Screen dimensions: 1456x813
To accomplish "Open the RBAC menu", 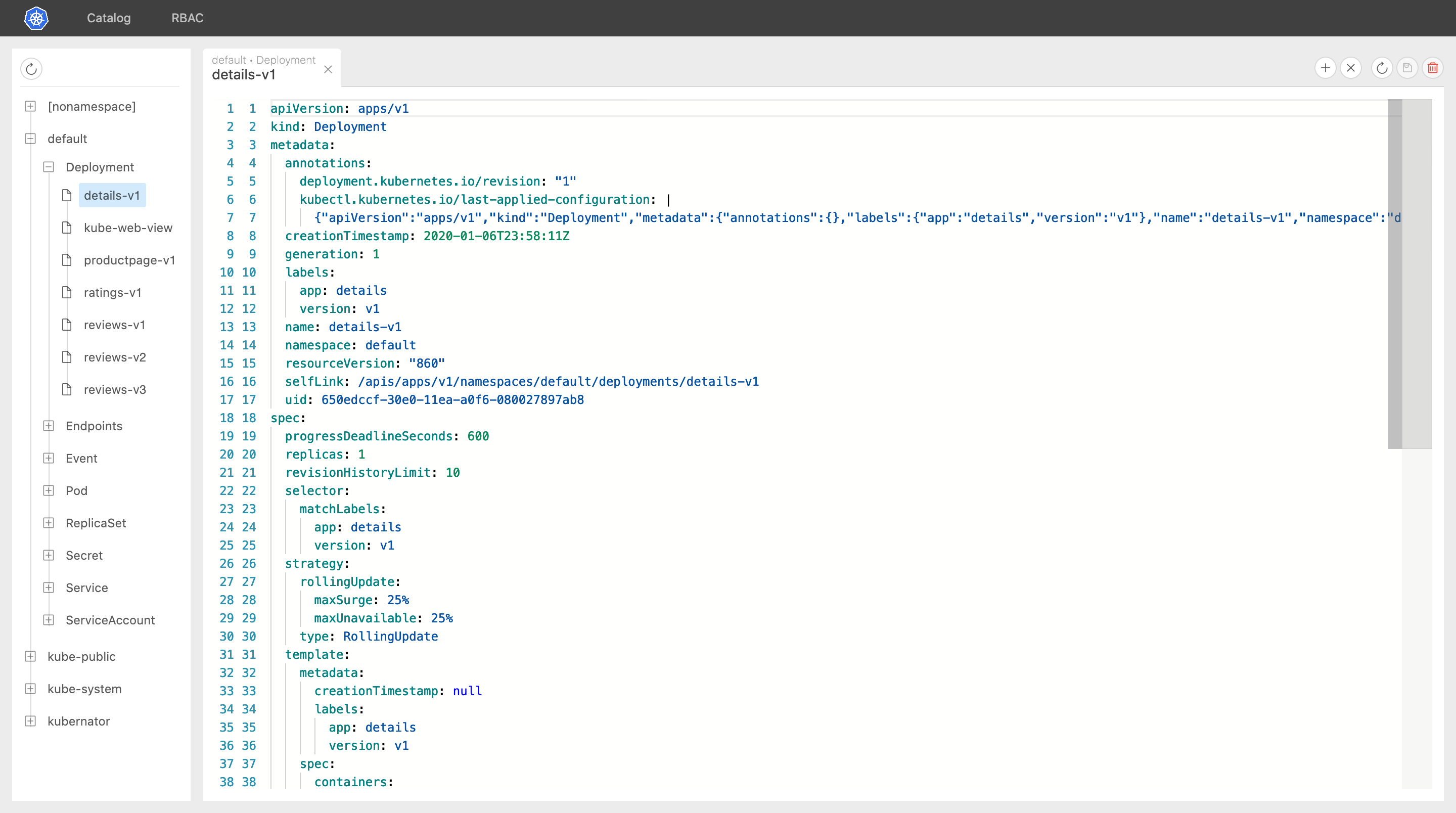I will tap(187, 18).
